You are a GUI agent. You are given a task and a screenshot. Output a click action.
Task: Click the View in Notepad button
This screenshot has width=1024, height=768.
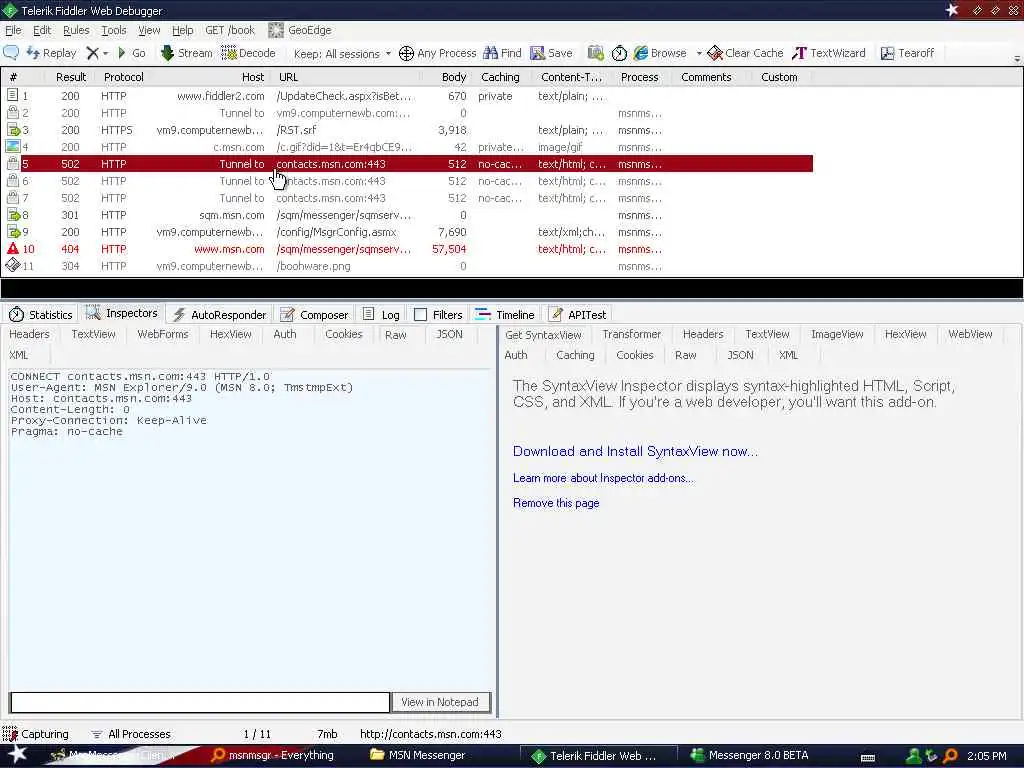pos(440,702)
